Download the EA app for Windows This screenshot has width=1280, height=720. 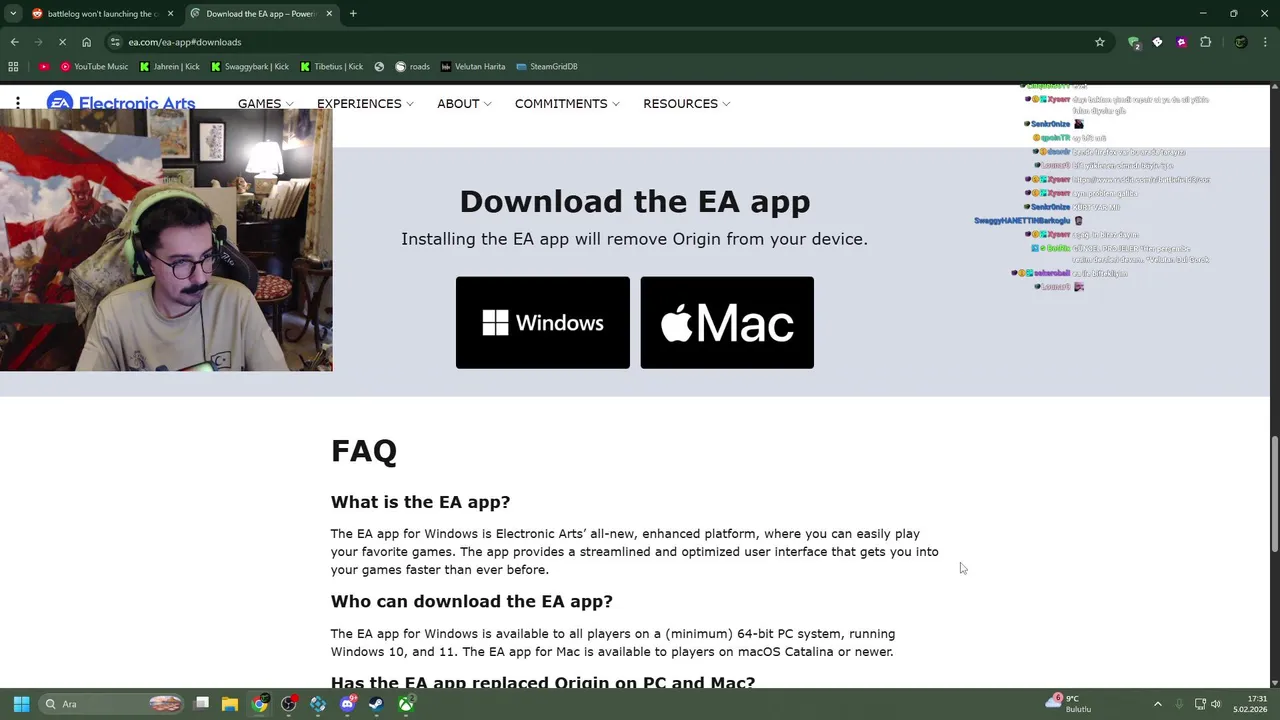[543, 322]
